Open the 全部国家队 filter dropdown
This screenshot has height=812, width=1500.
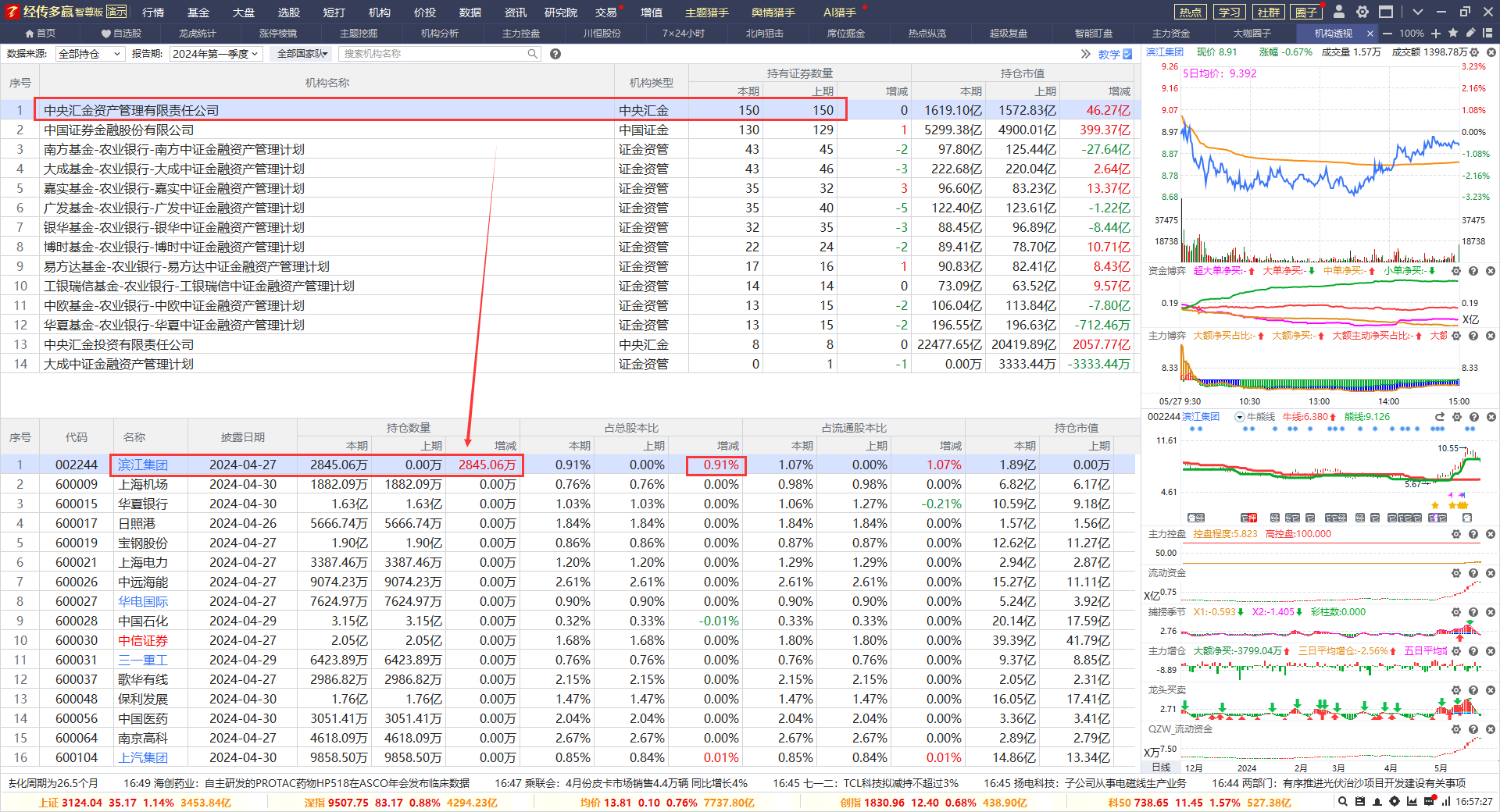pos(302,54)
